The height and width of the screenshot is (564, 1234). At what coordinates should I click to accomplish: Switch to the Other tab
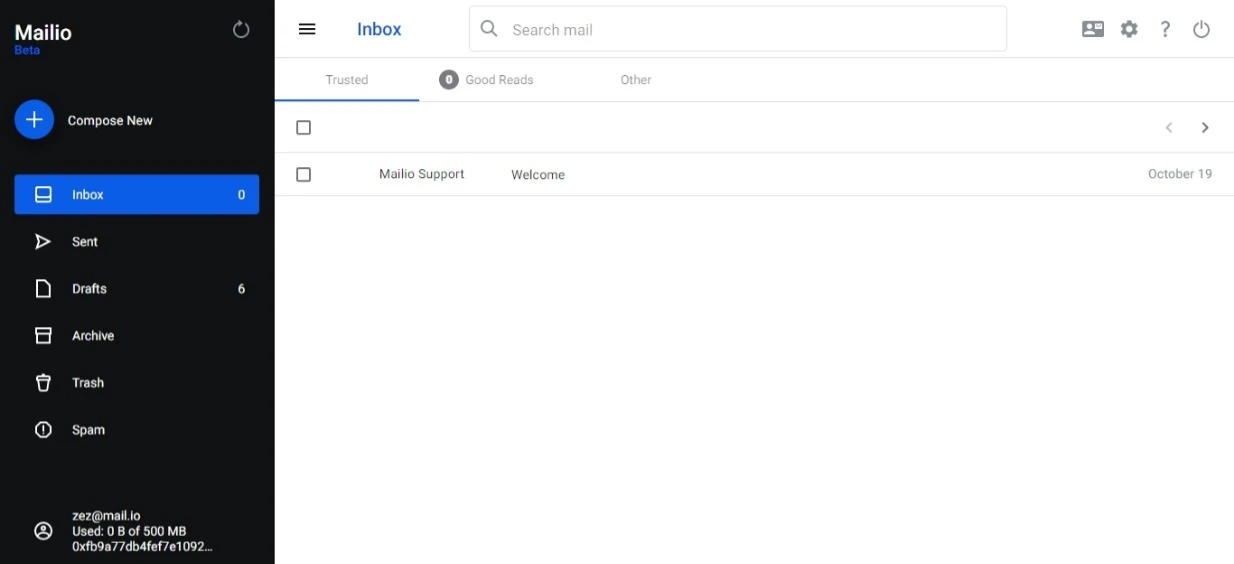pyautogui.click(x=635, y=80)
